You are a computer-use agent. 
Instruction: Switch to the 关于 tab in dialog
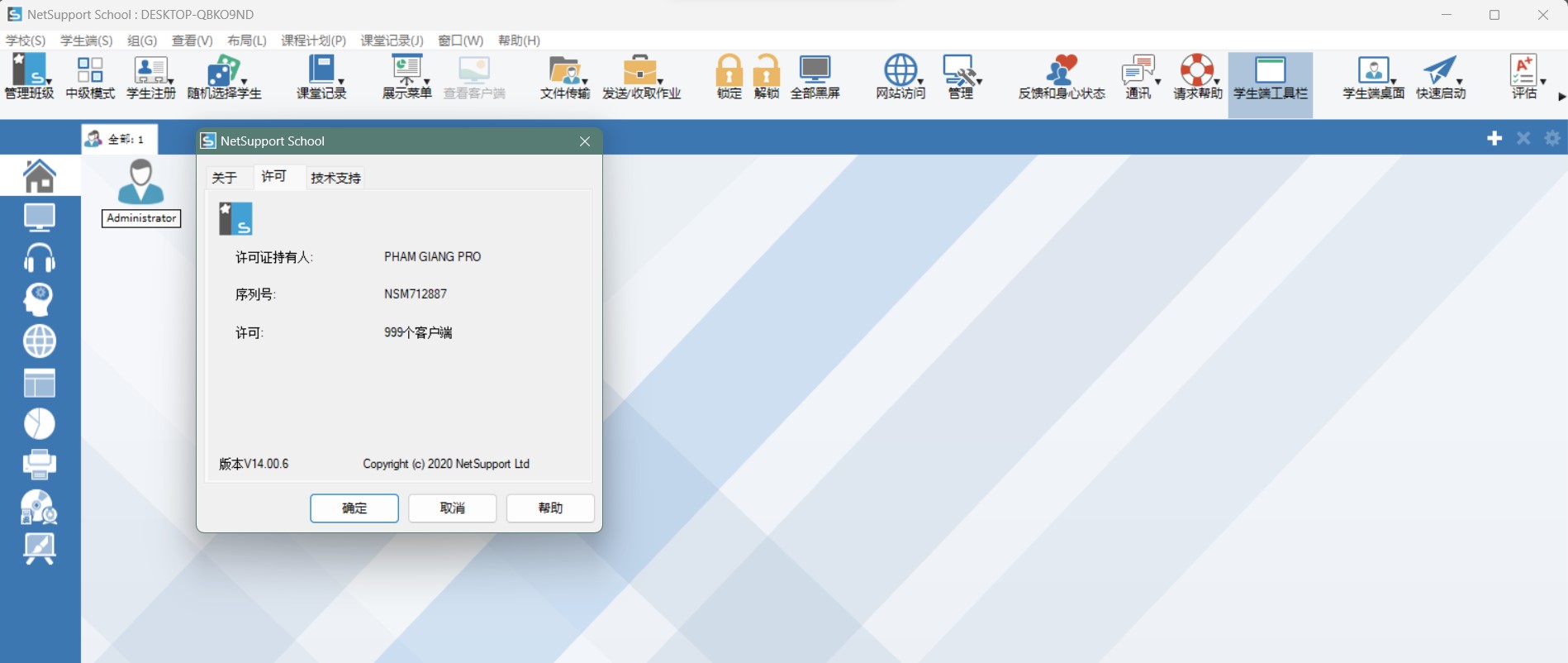pyautogui.click(x=225, y=178)
